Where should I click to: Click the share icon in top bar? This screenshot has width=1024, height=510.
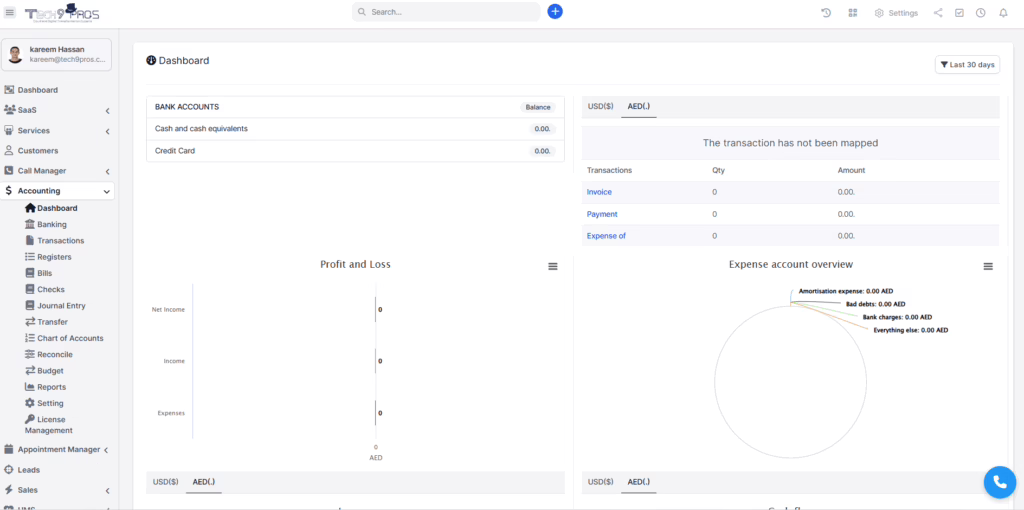point(937,13)
